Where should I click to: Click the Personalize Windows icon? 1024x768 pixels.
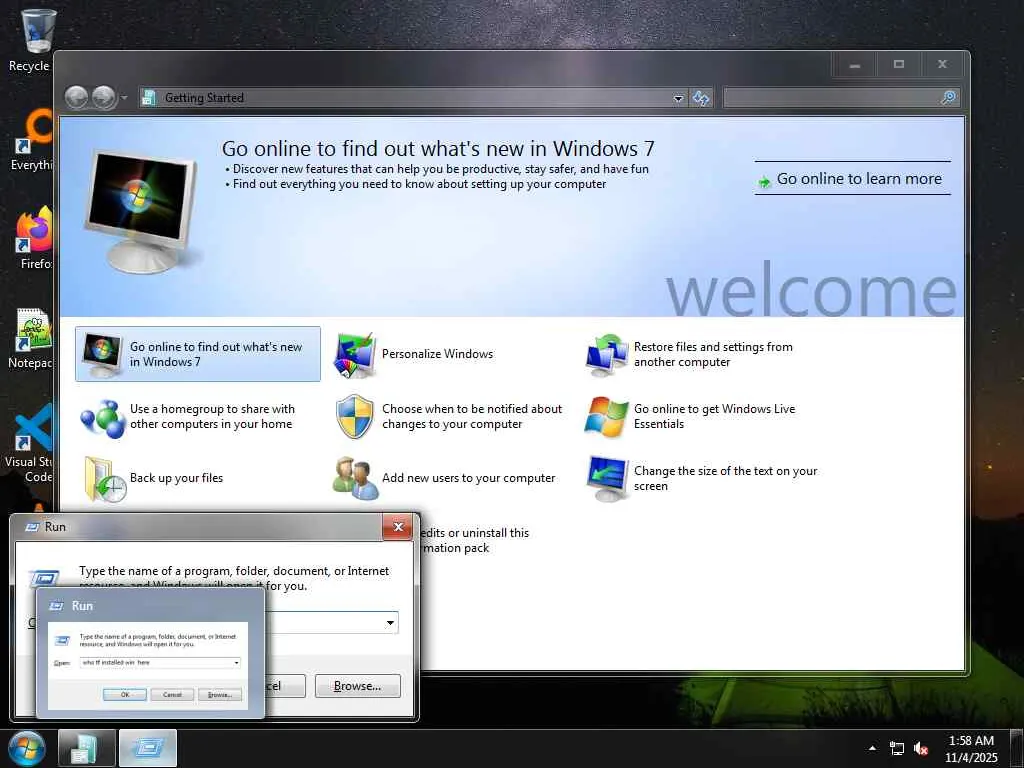point(355,355)
